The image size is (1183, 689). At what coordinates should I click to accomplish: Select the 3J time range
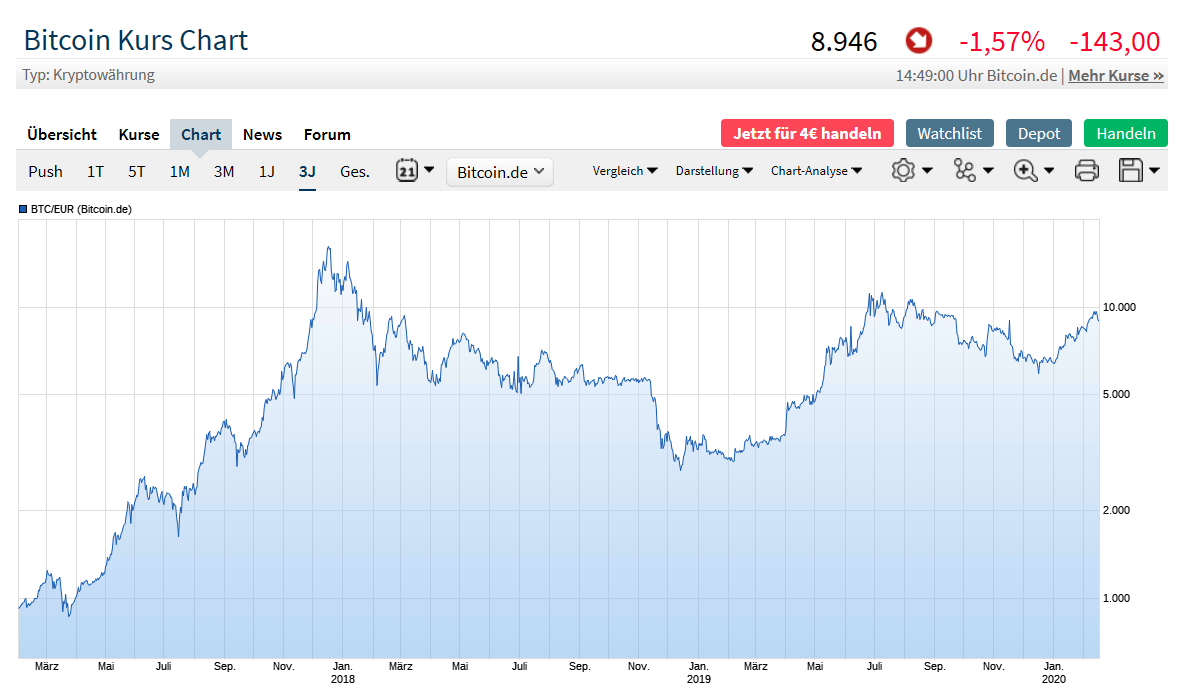pyautogui.click(x=307, y=171)
